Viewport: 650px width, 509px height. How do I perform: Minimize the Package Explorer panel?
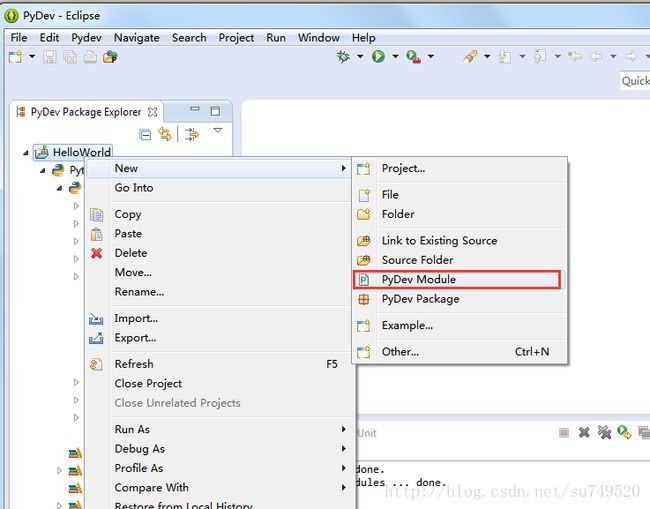coord(194,109)
